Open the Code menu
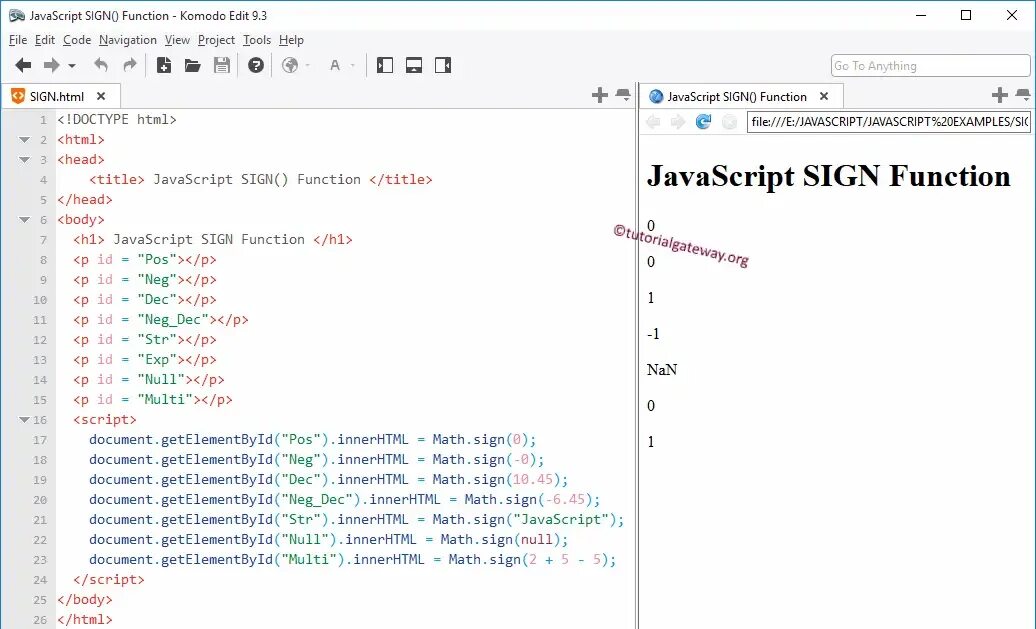This screenshot has width=1036, height=629. [x=77, y=40]
